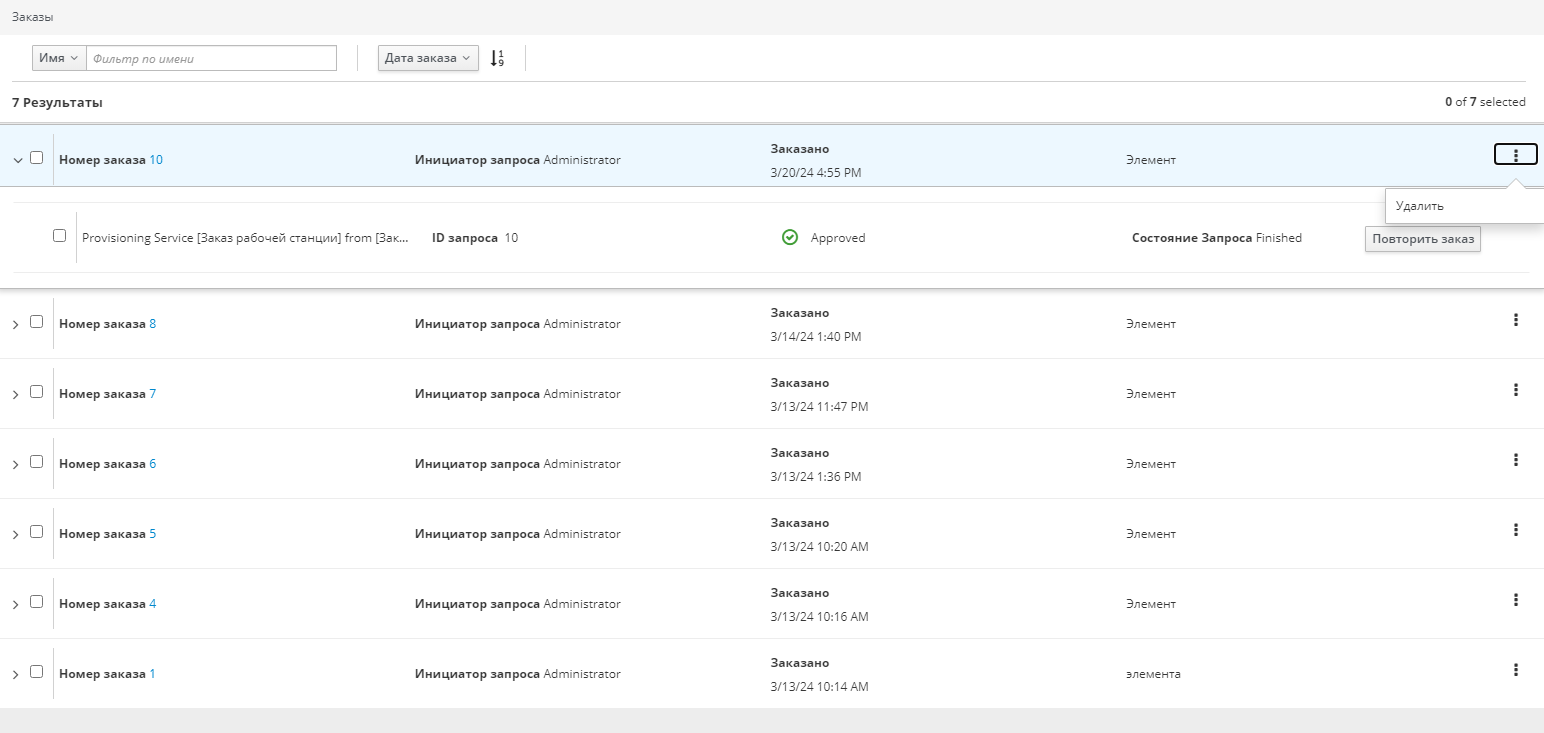The image size is (1544, 733).
Task: Click the Повторить заказ button
Action: point(1422,239)
